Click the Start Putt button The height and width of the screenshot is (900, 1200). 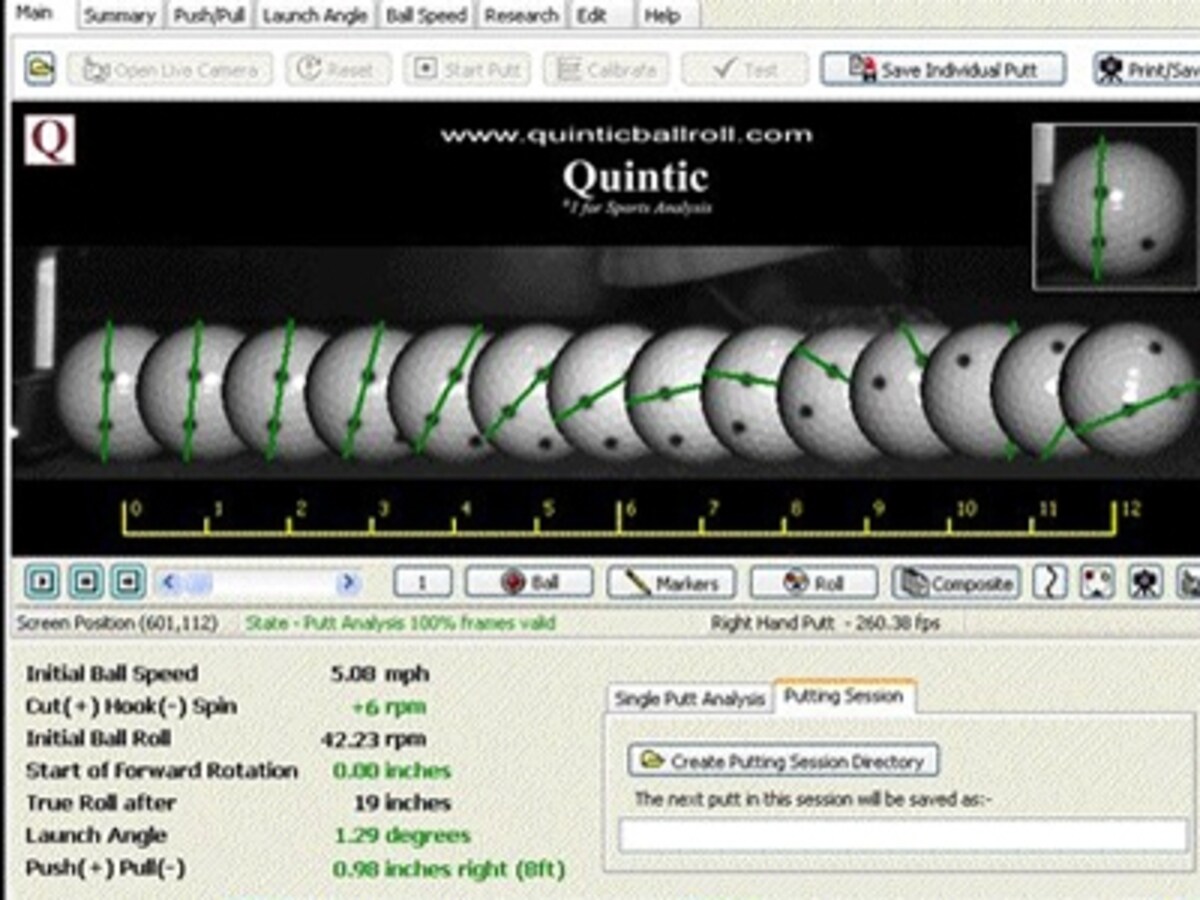point(466,70)
